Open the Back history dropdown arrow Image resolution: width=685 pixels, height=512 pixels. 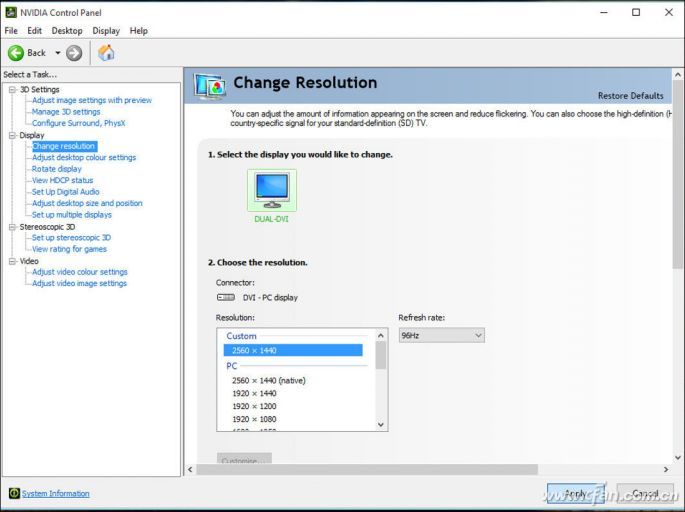[58, 53]
